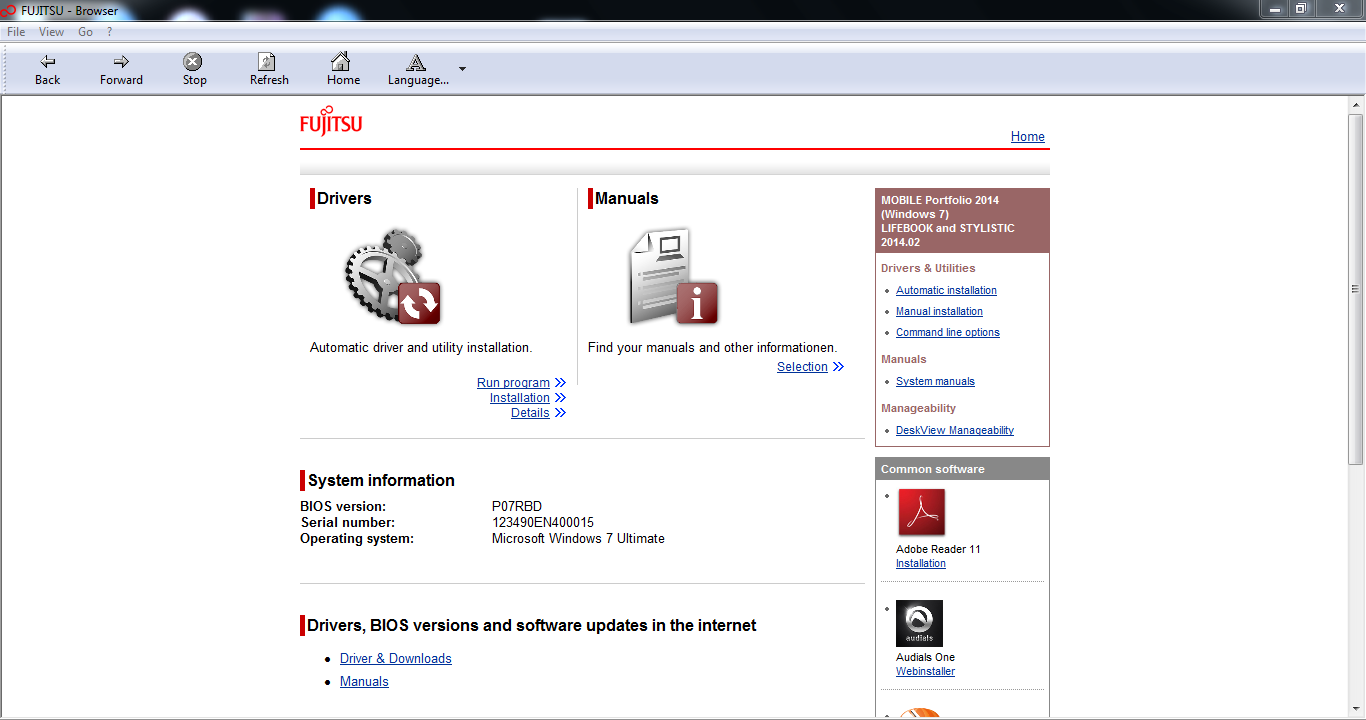Click the Run program link

coord(513,383)
